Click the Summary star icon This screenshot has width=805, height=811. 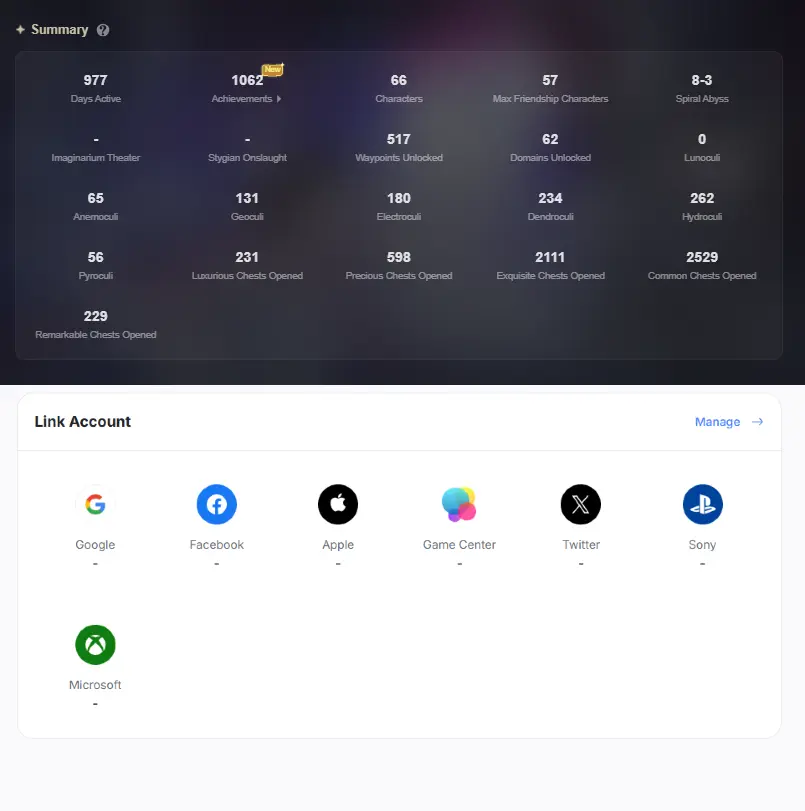coord(20,29)
